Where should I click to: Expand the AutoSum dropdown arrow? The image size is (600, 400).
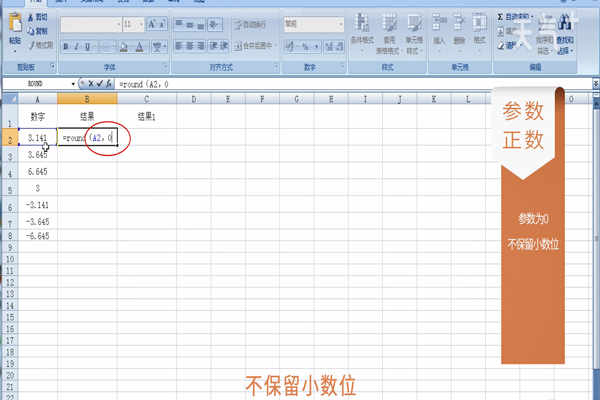(532, 17)
